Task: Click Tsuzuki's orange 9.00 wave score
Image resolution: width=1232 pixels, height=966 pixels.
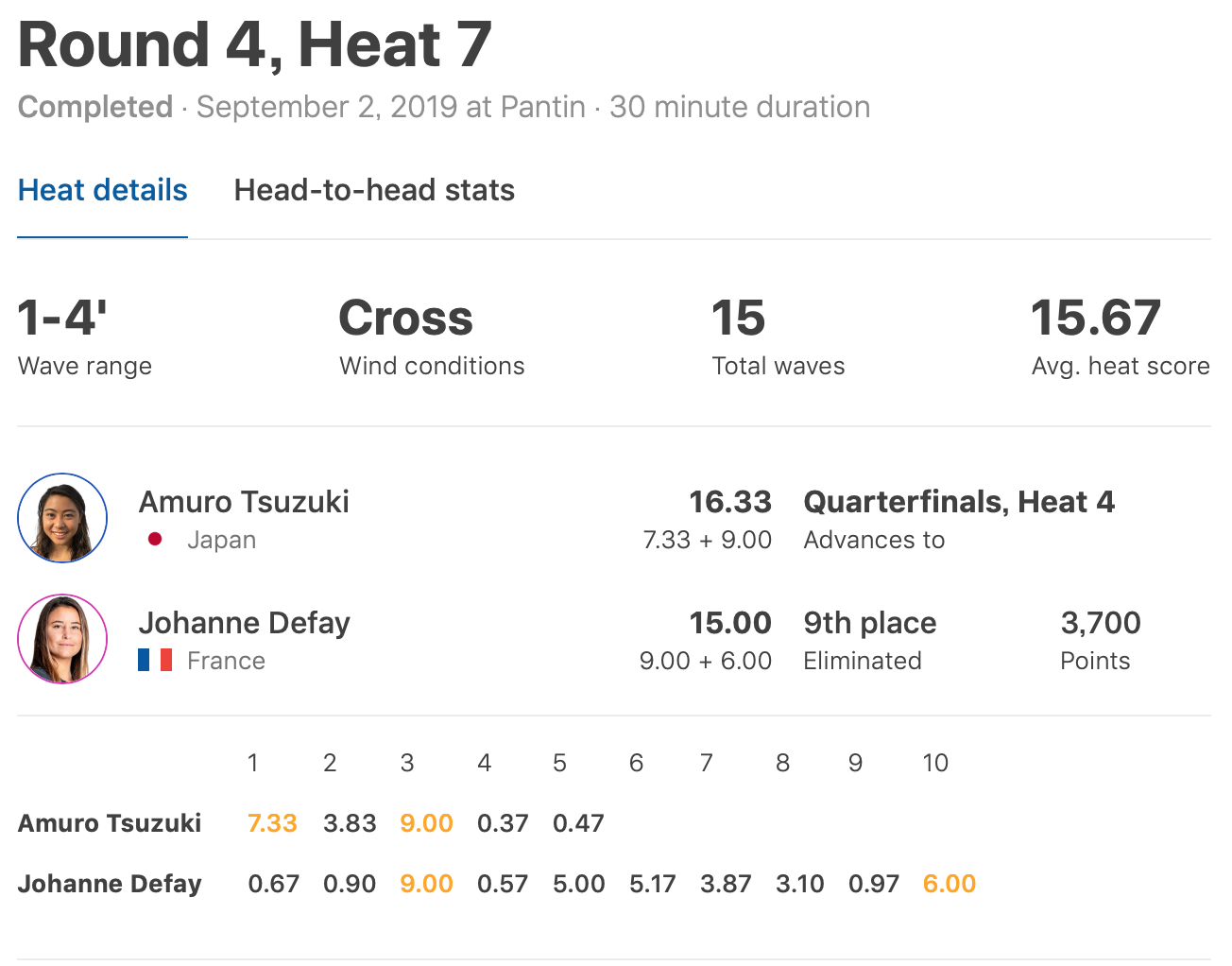Action: point(426,823)
